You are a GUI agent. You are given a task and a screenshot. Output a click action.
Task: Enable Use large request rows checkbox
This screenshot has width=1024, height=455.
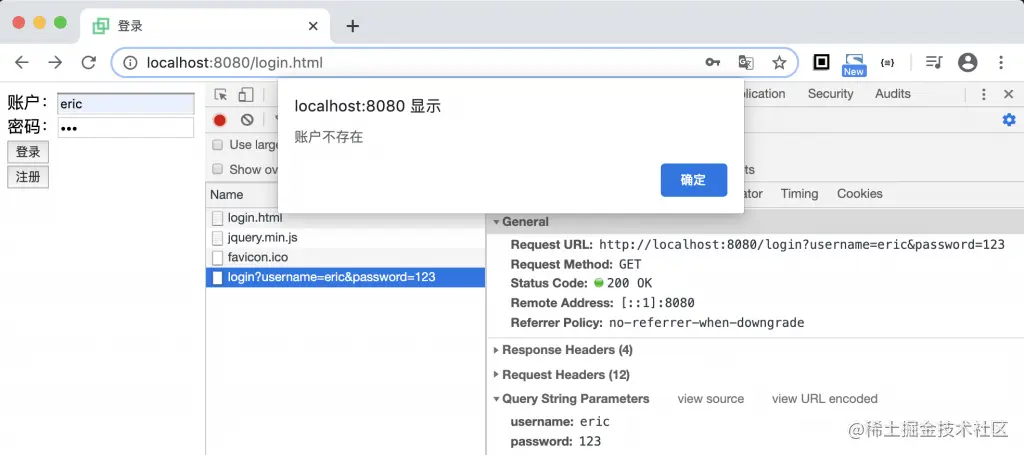click(x=217, y=145)
